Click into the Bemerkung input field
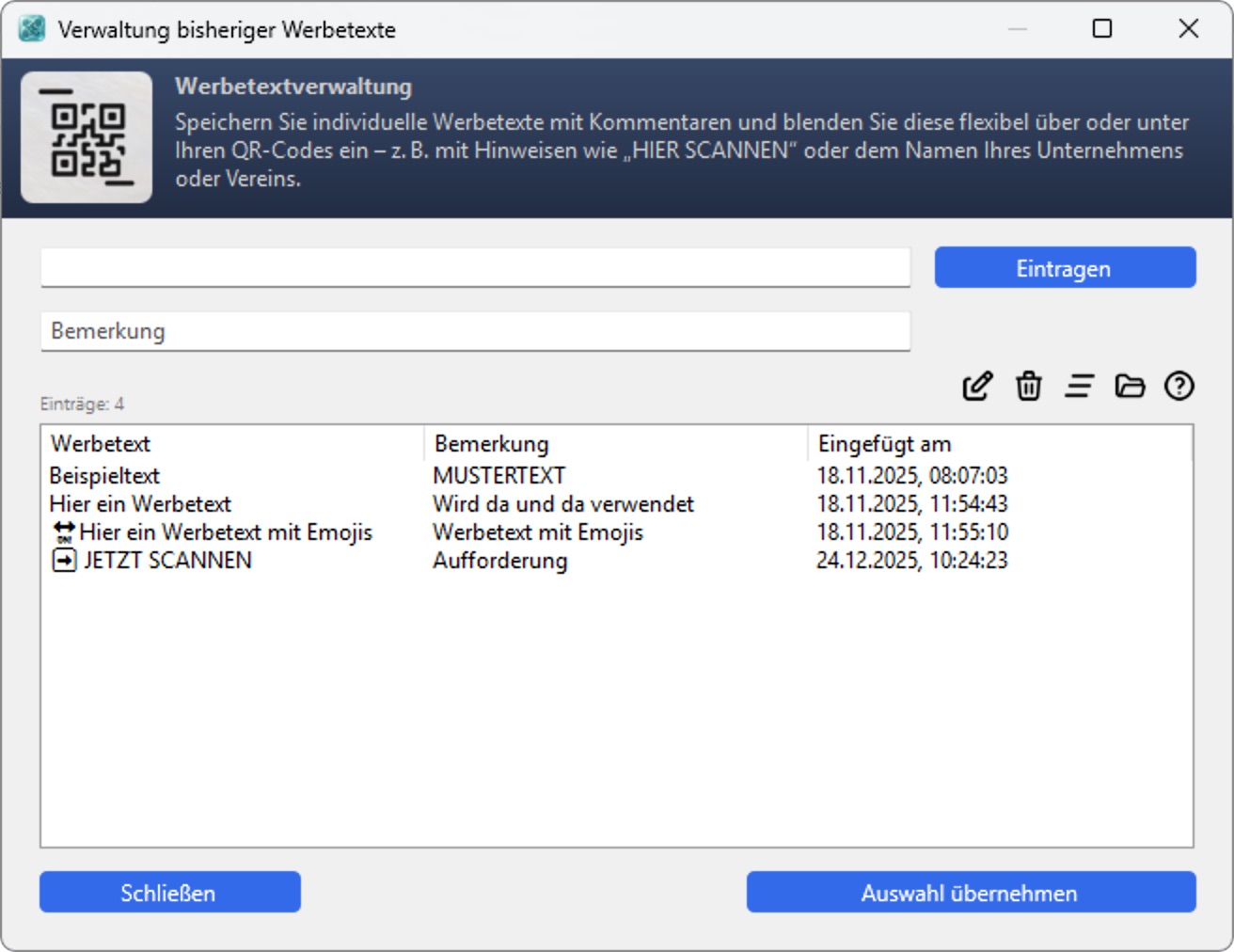Image resolution: width=1234 pixels, height=952 pixels. click(x=475, y=331)
